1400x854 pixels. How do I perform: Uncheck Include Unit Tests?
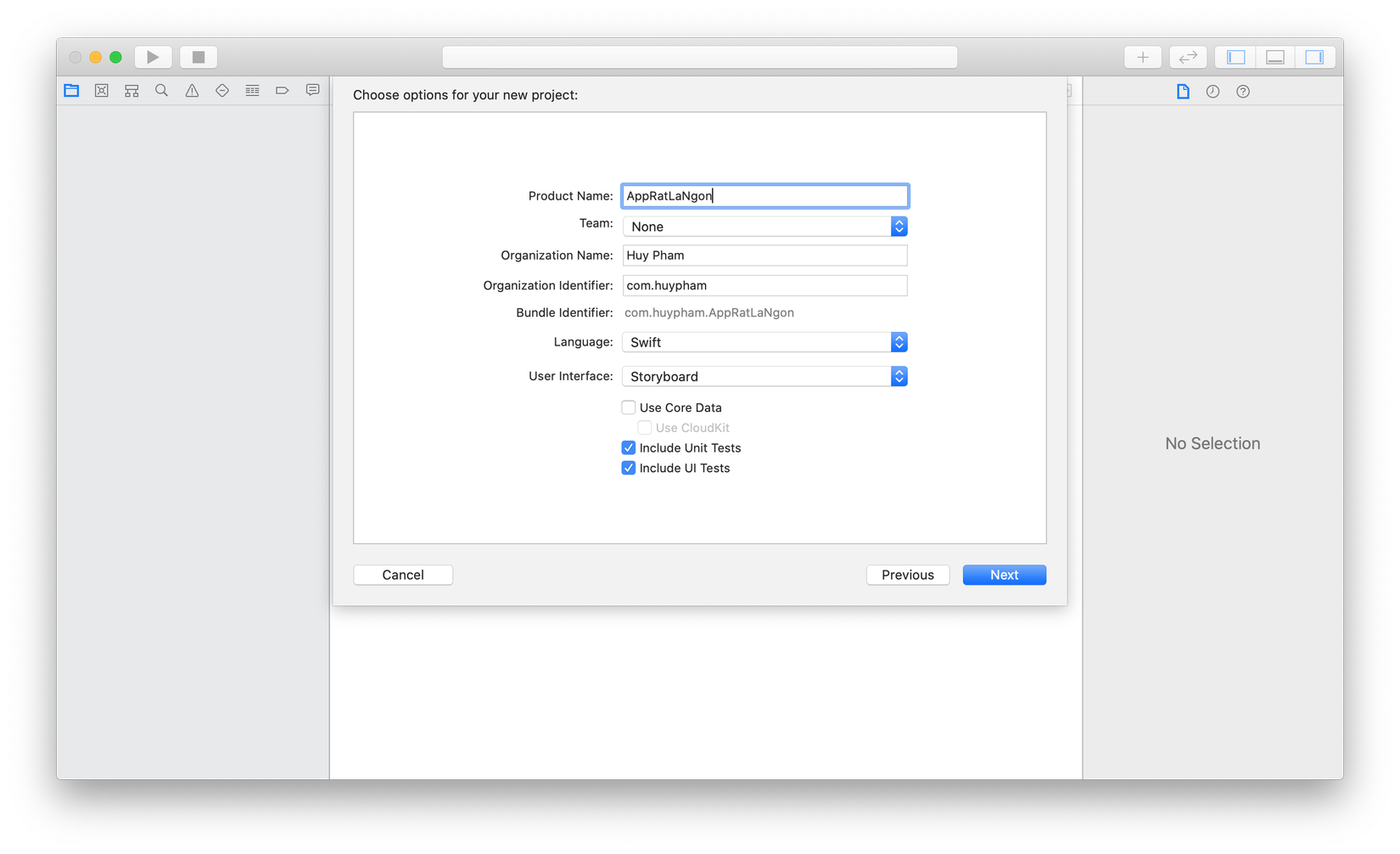click(x=629, y=448)
